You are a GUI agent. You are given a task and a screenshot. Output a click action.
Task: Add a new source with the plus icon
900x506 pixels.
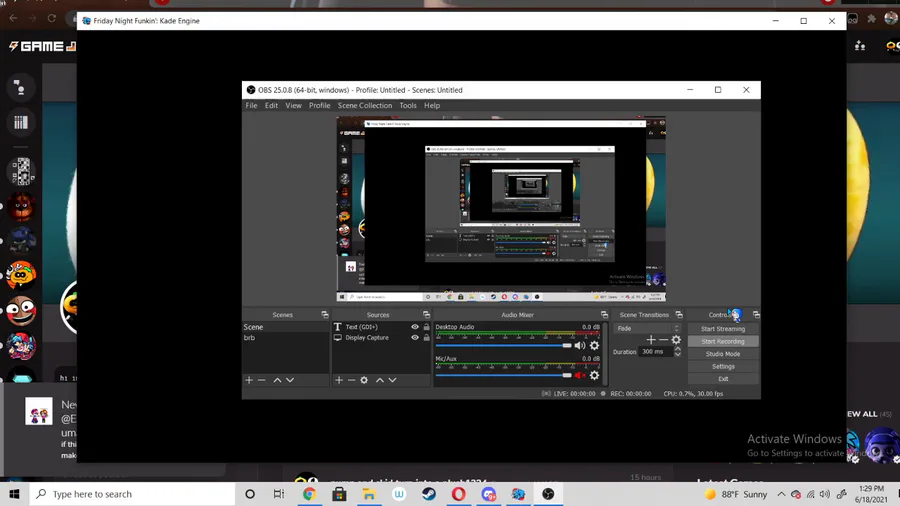pos(339,380)
